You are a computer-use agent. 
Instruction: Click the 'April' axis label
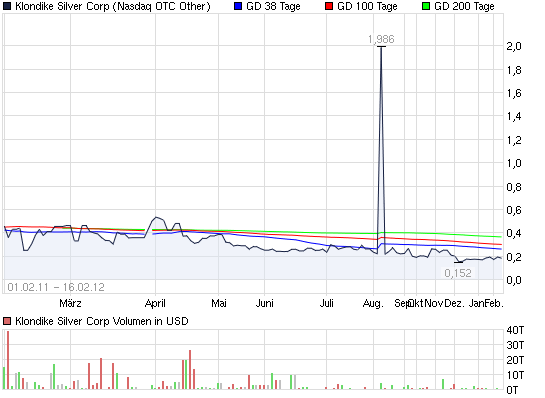155,303
